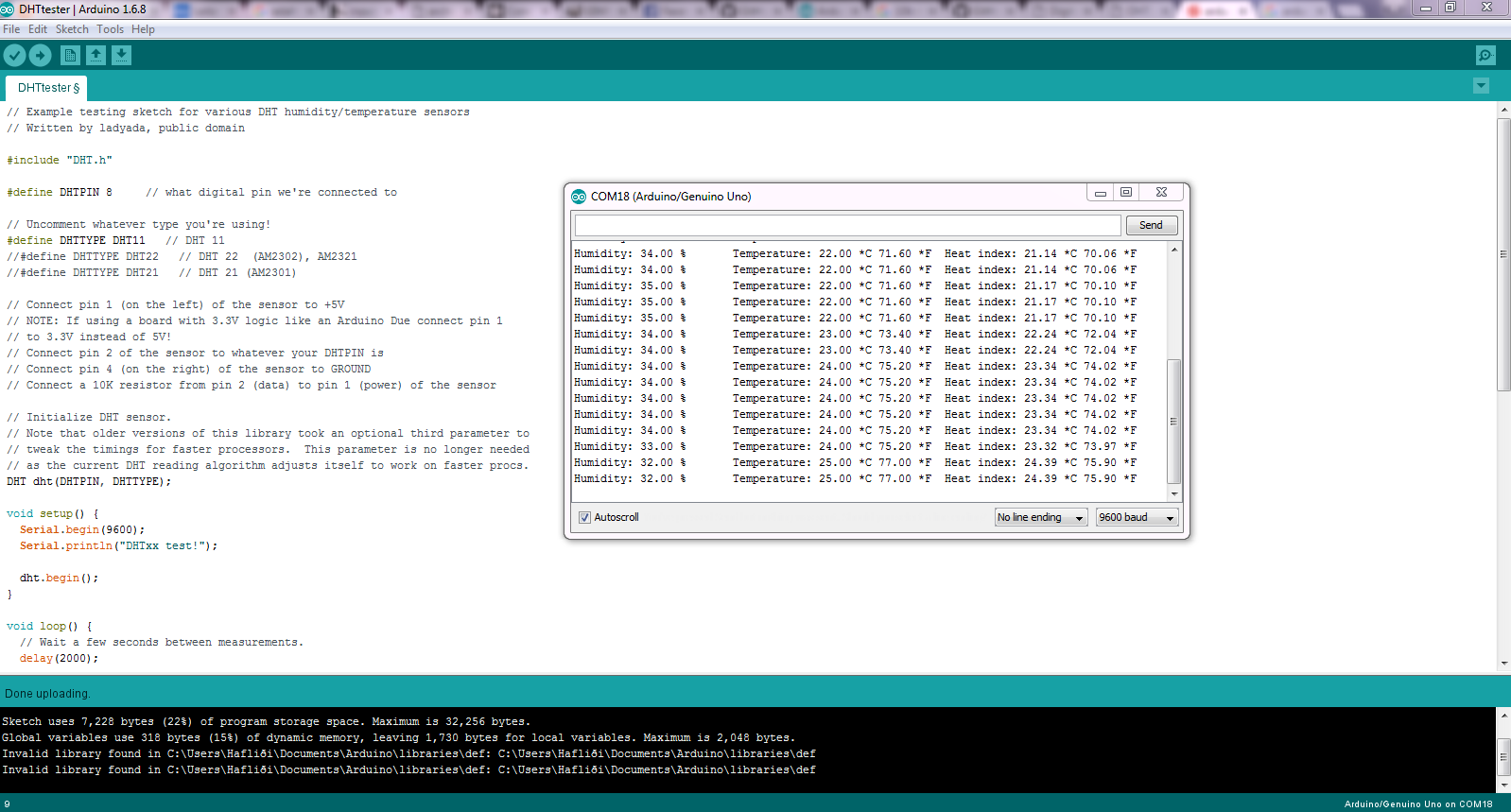Click the 'Done uploading.' status message

[x=47, y=694]
